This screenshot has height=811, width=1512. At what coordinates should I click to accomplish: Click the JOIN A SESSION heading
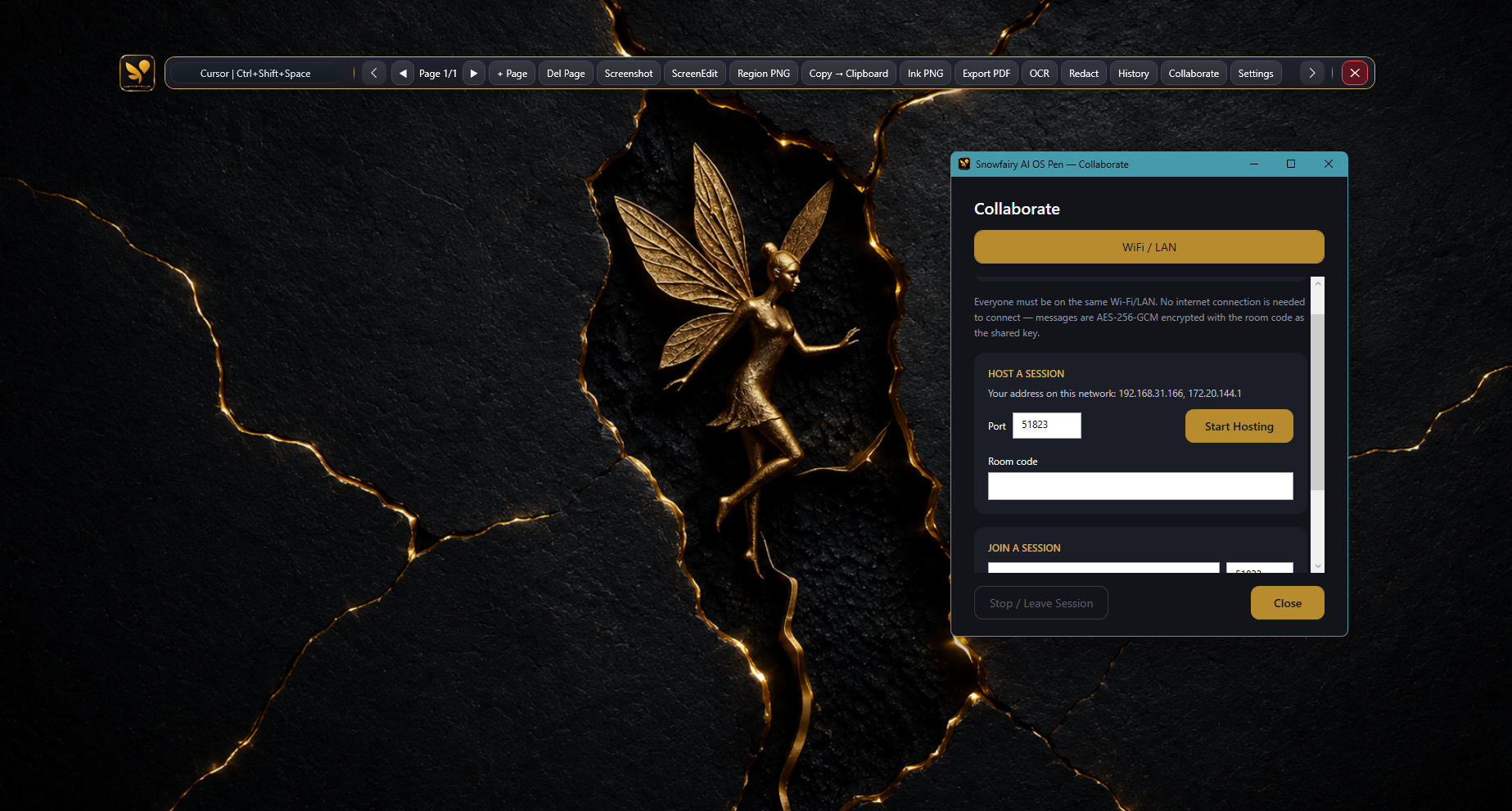coord(1024,548)
